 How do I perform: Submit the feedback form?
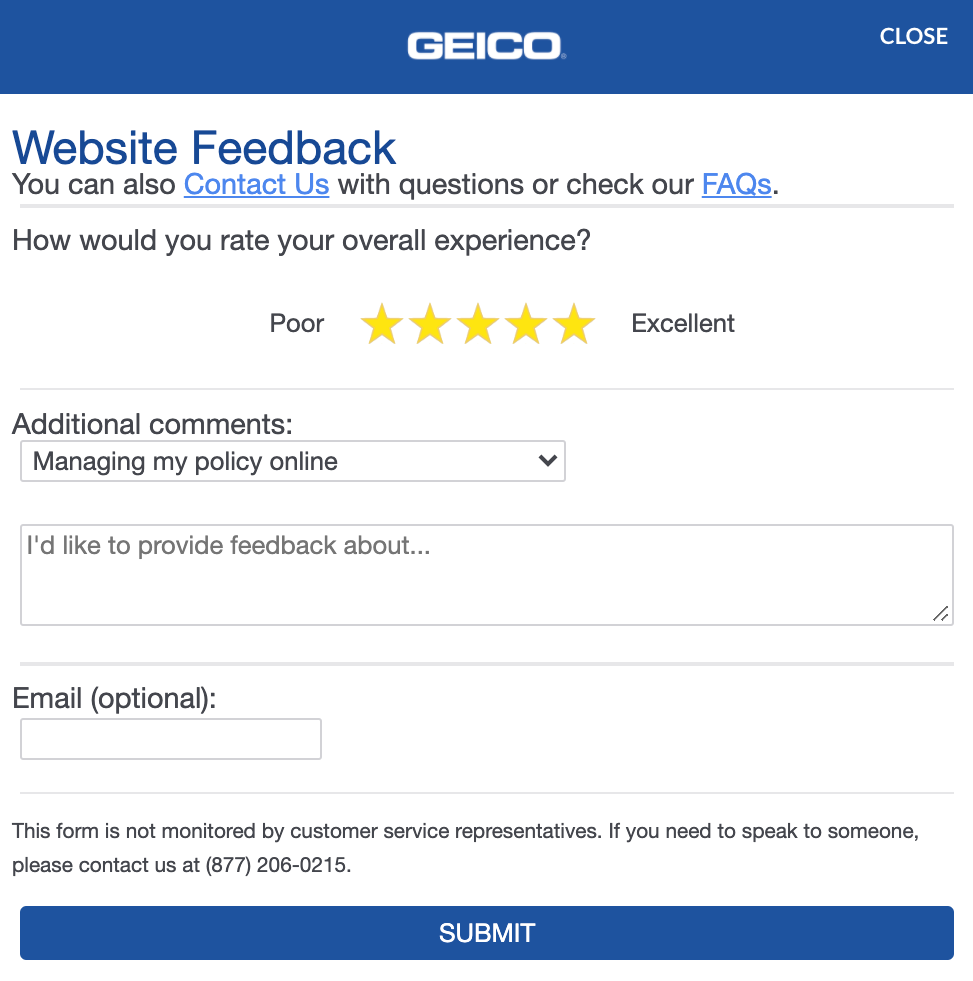(x=486, y=933)
